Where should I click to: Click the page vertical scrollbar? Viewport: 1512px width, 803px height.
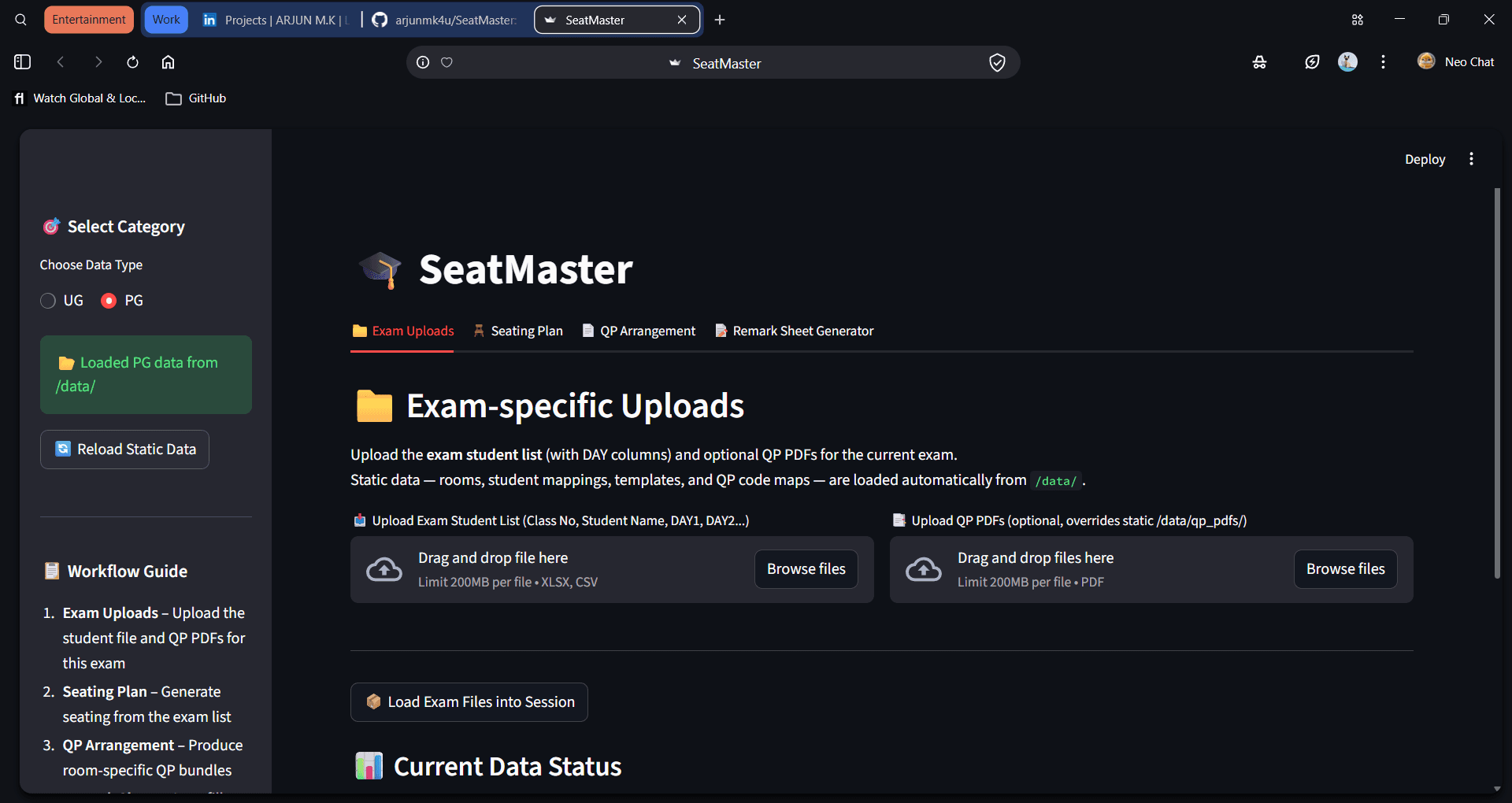(x=1497, y=383)
